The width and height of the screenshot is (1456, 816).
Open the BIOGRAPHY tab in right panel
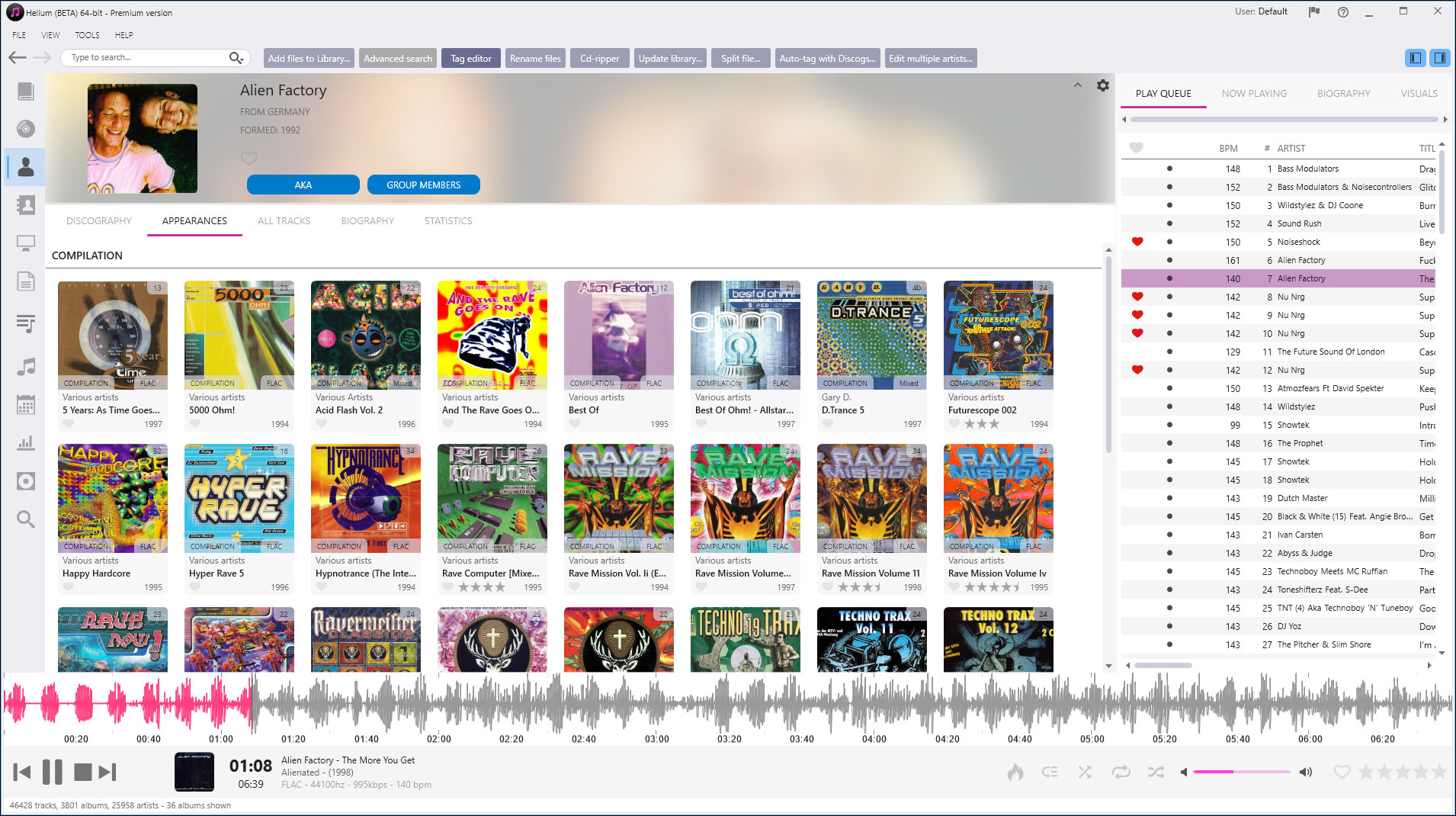click(1343, 93)
